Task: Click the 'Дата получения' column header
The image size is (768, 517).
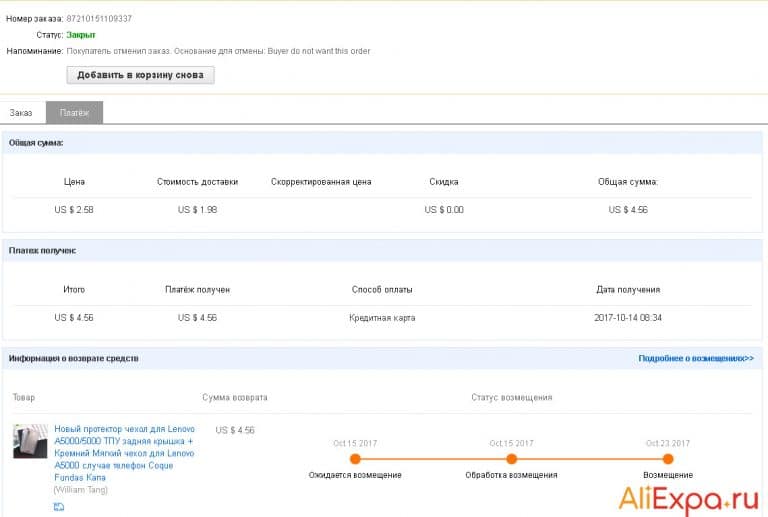Action: tap(628, 289)
